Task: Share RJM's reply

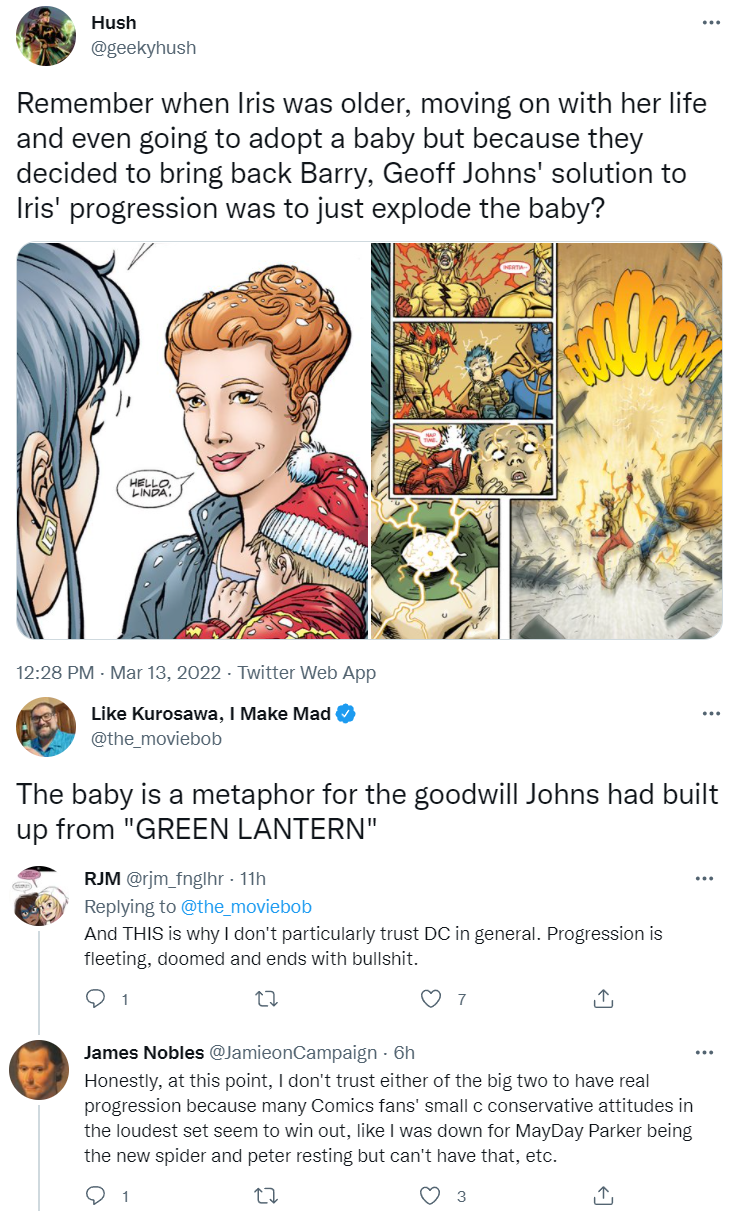Action: point(603,998)
